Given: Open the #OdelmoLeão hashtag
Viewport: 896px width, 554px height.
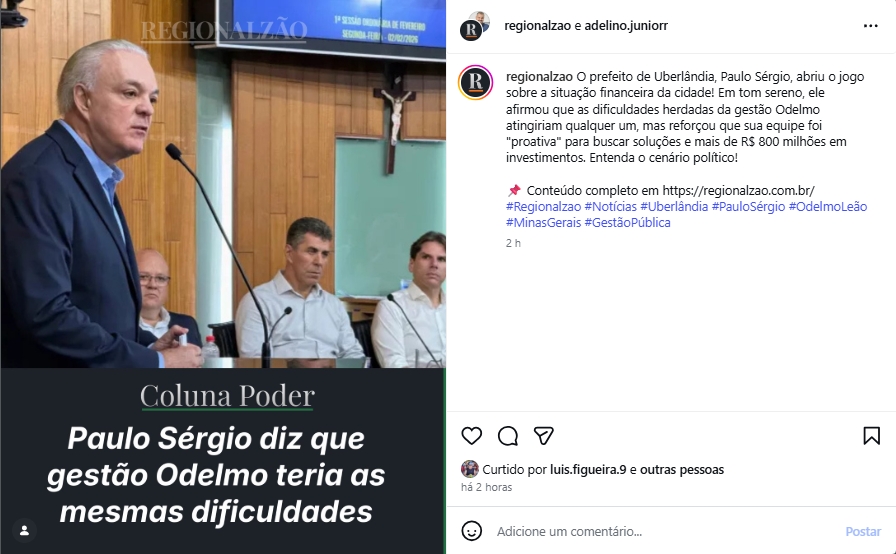Looking at the screenshot, I should click(828, 207).
